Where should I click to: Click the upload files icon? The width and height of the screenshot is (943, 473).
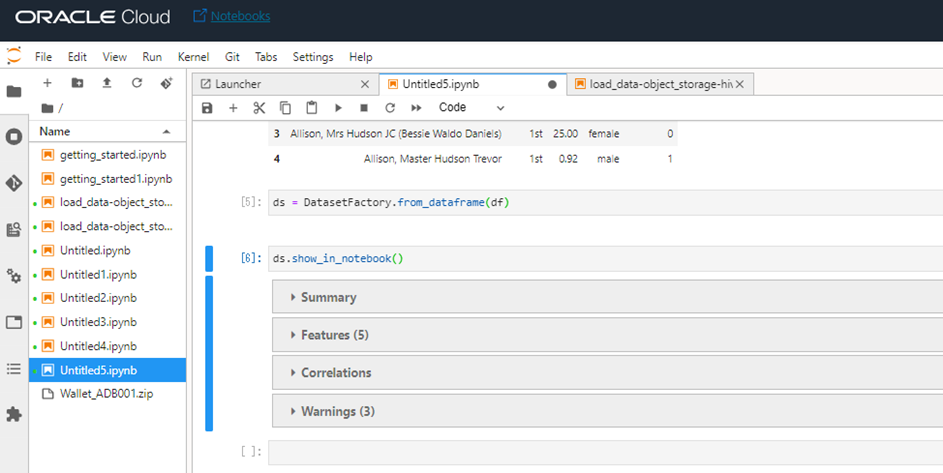[x=107, y=83]
